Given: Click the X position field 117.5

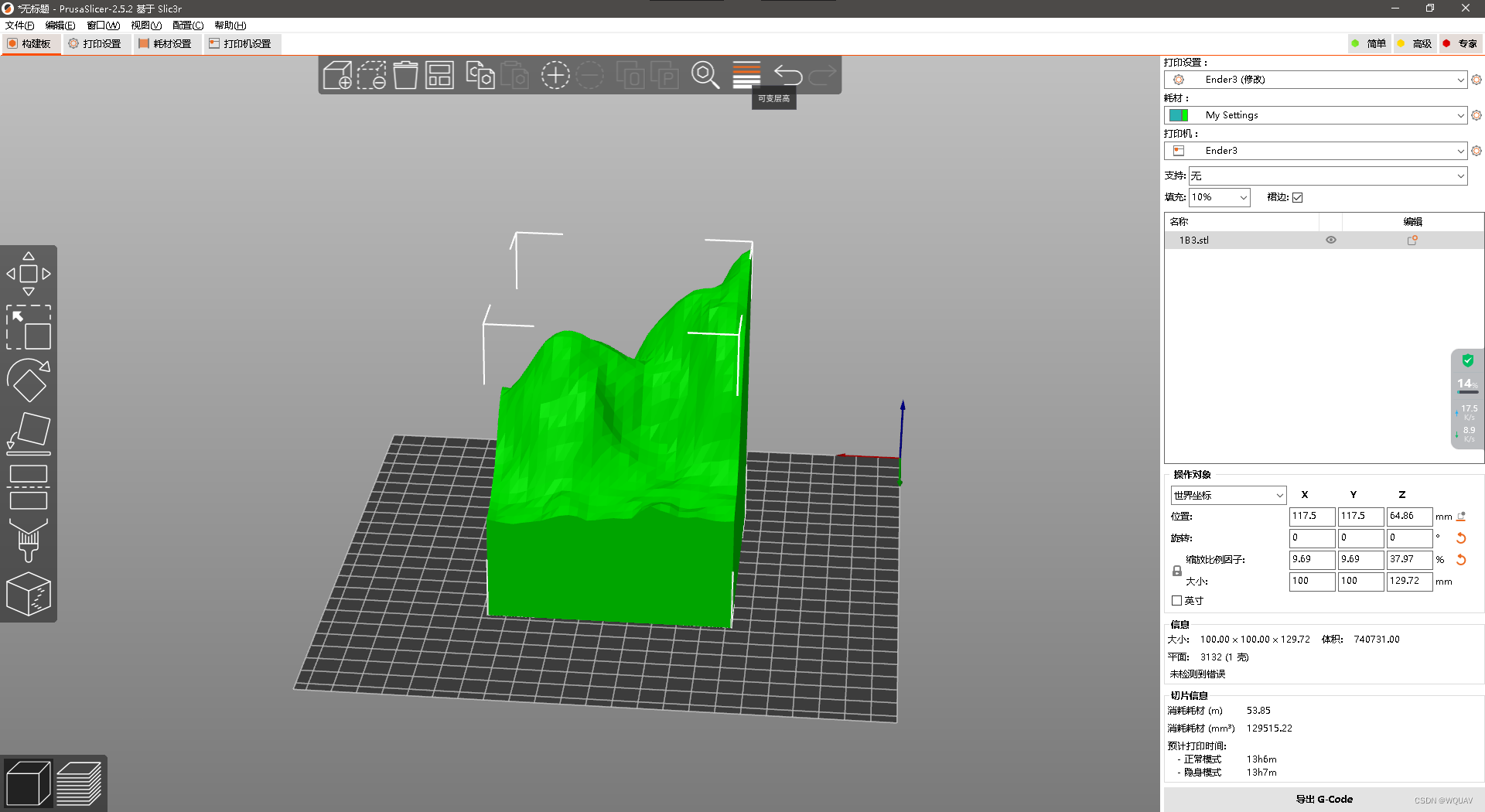Looking at the screenshot, I should click(1312, 516).
